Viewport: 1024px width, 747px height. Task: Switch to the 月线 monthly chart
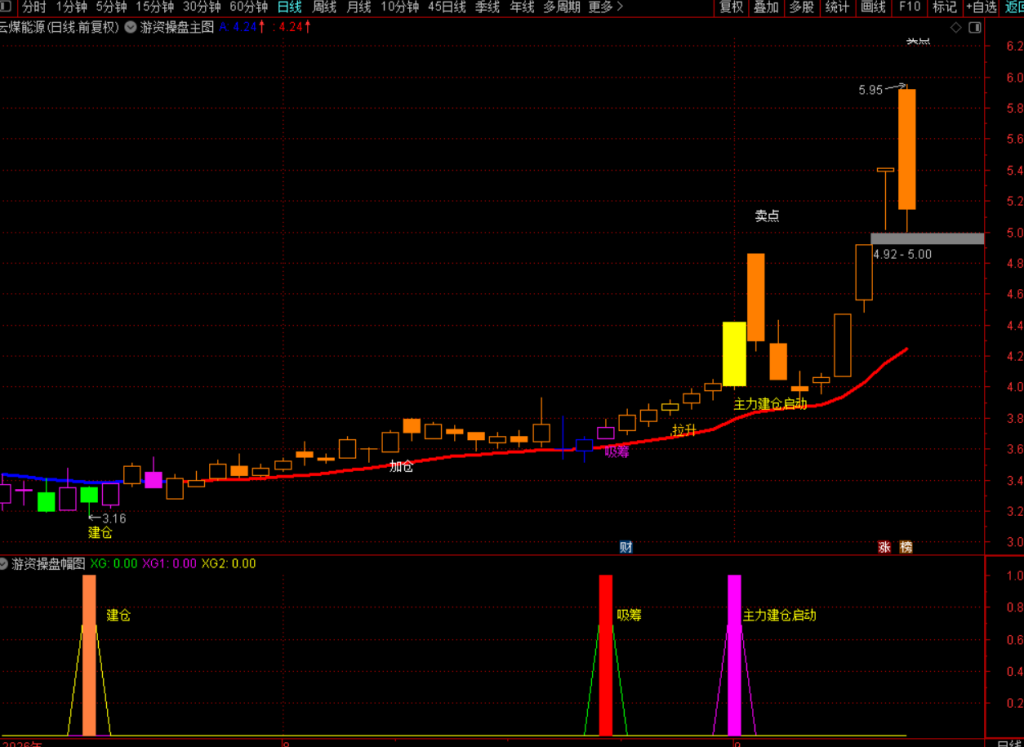pos(359,7)
